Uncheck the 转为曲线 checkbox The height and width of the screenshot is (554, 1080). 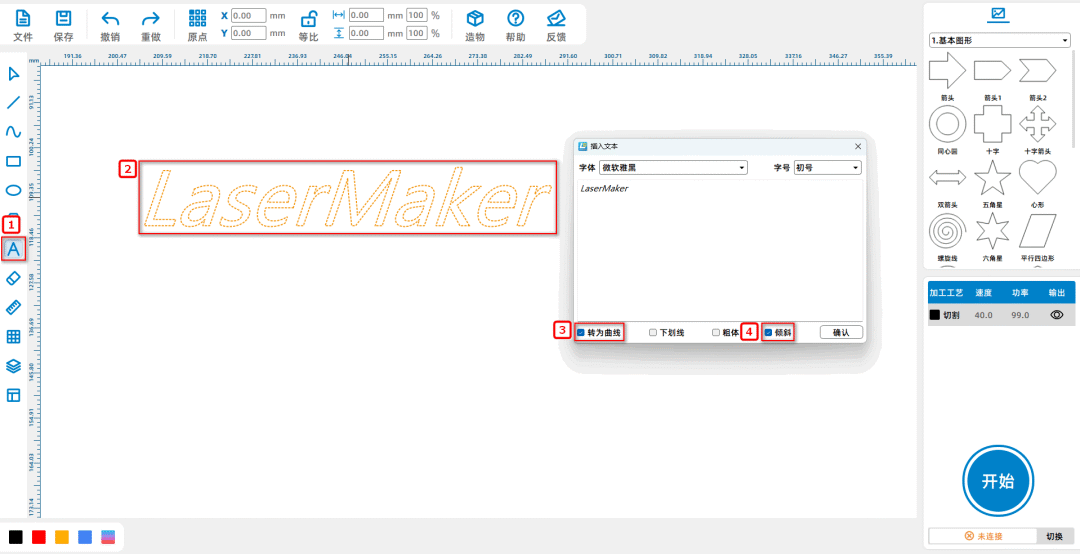pos(581,332)
